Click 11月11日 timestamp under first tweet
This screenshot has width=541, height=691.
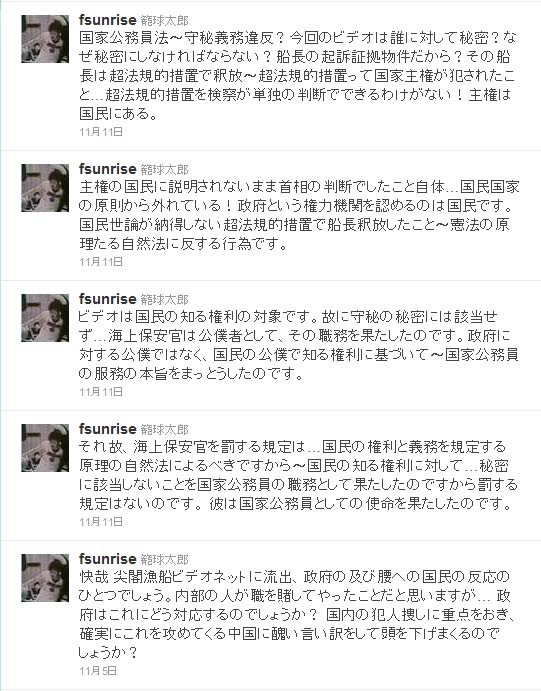point(101,132)
